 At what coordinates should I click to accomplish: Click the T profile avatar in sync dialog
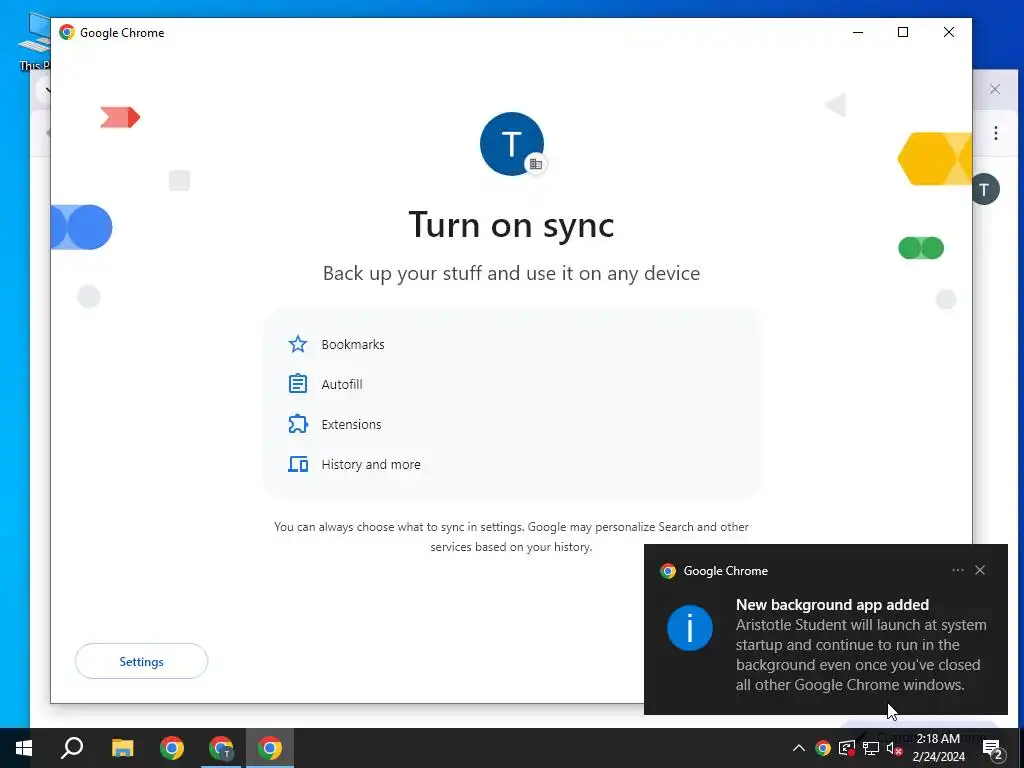(511, 144)
